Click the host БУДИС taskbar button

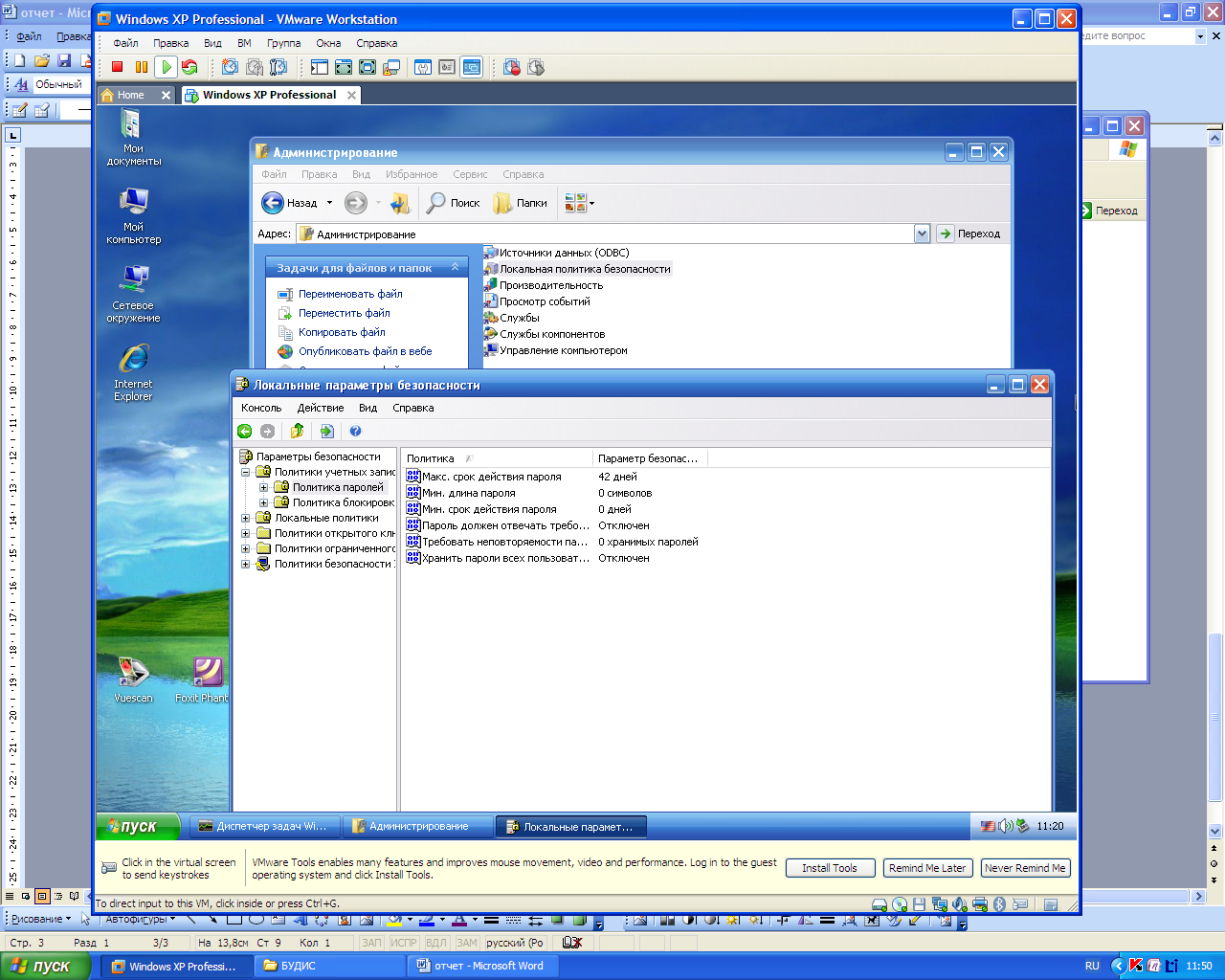[330, 966]
